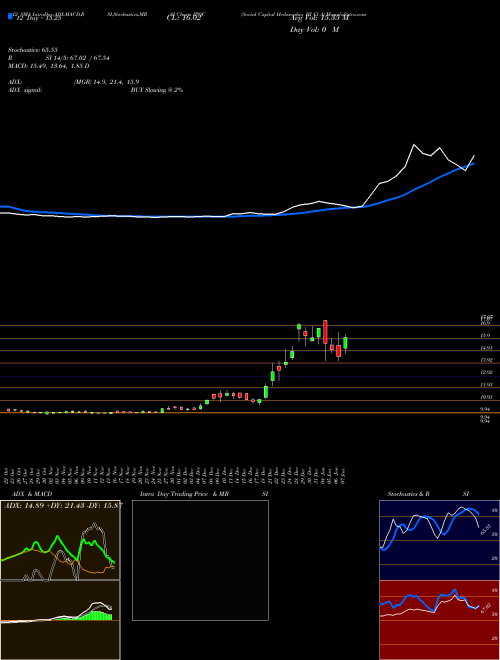
Task: Click the 'Intra Day Trading Price & MR' title
Action: (x=184, y=494)
